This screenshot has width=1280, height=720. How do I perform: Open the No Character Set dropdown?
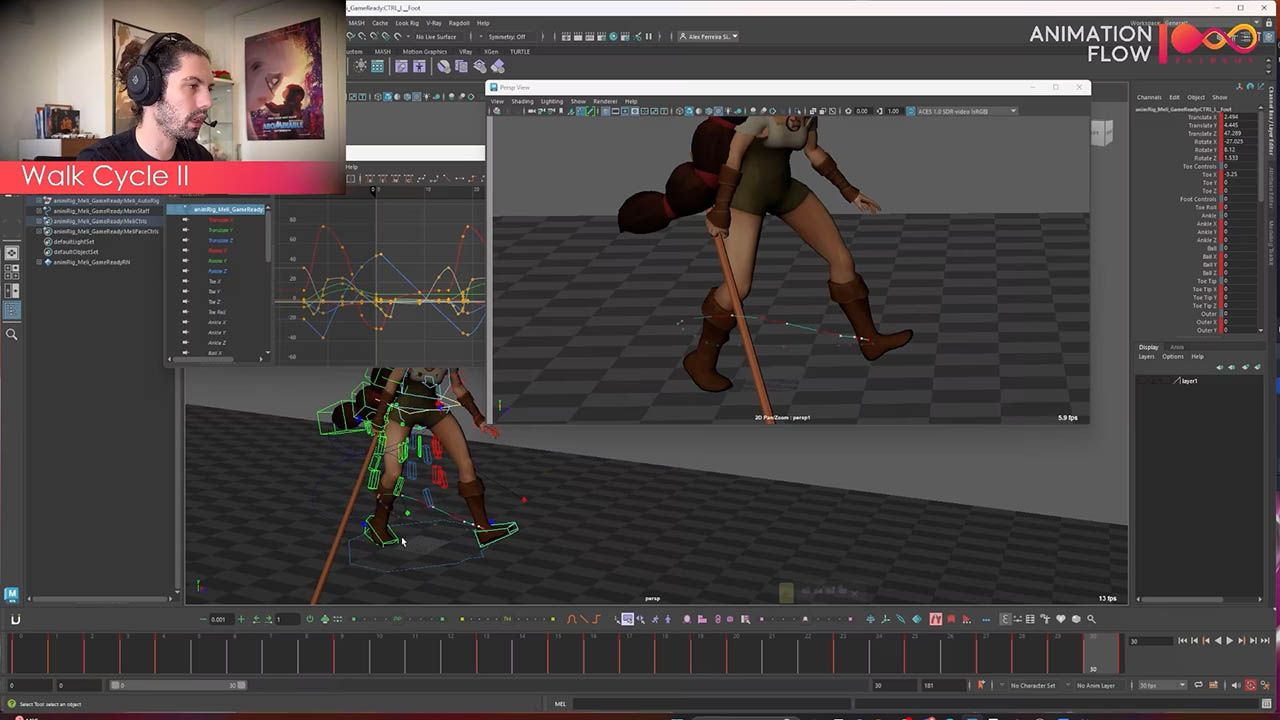1034,686
